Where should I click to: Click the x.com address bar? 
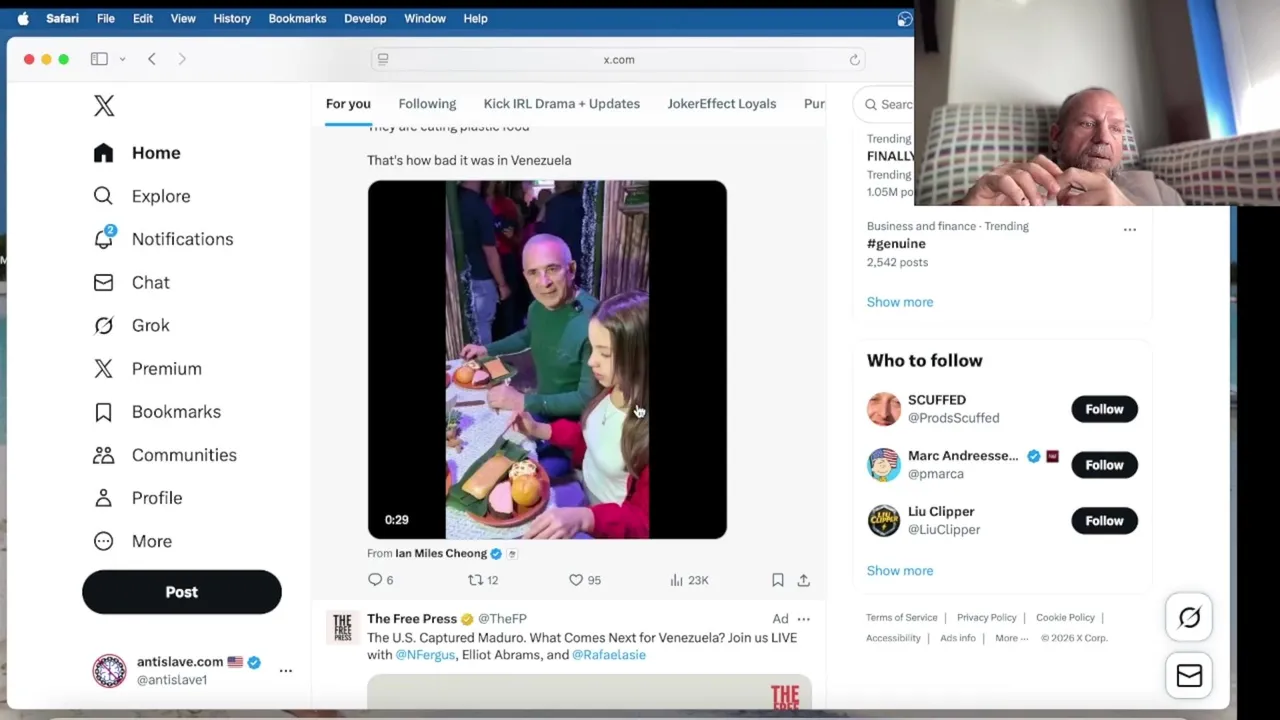point(619,59)
